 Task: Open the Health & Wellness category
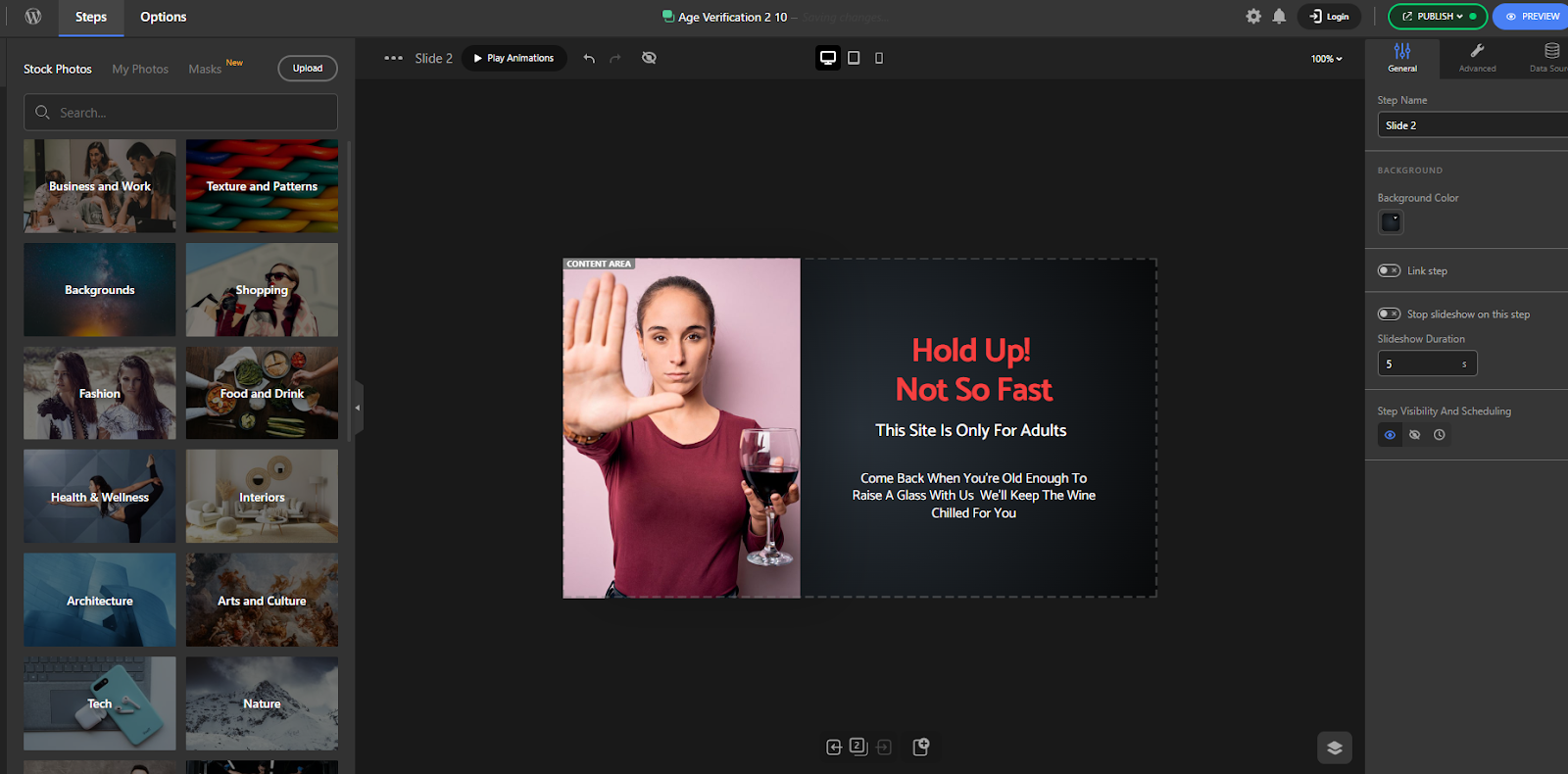click(100, 497)
